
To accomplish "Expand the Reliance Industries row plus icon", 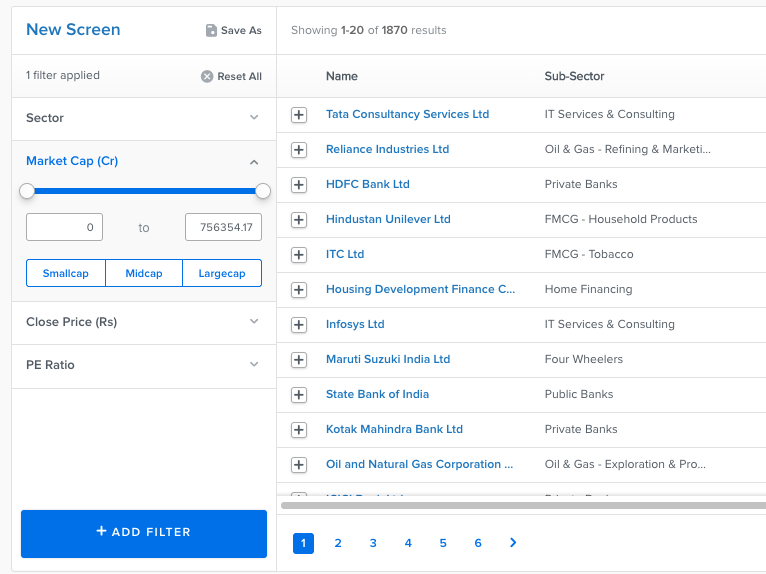I will tap(299, 149).
